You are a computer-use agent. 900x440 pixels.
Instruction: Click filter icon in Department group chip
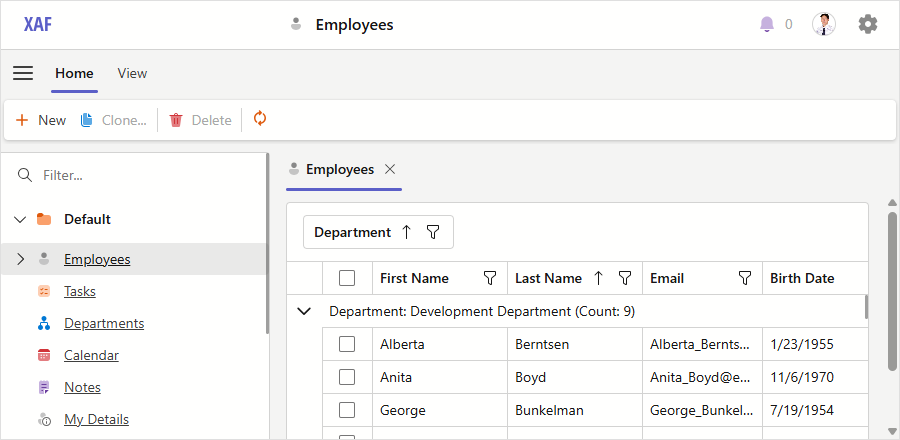[x=433, y=232]
